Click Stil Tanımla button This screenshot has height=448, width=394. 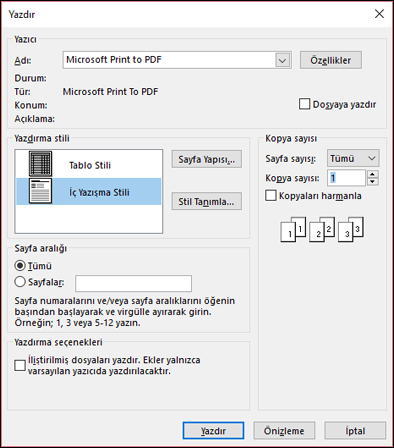click(207, 201)
